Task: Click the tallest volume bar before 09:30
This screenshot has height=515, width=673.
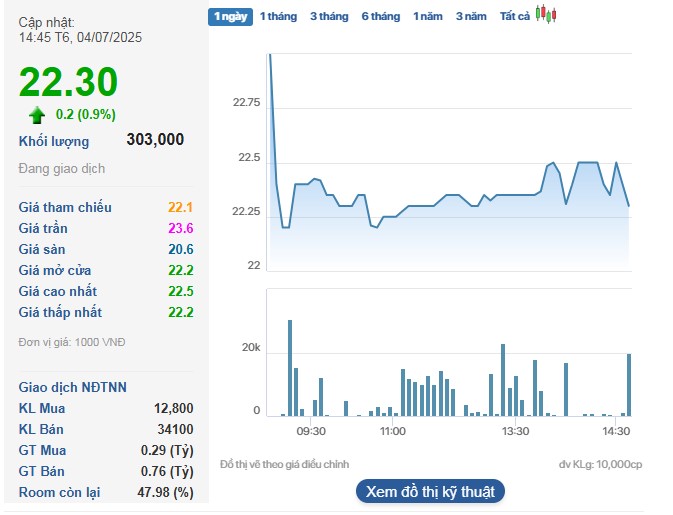Action: pos(290,368)
